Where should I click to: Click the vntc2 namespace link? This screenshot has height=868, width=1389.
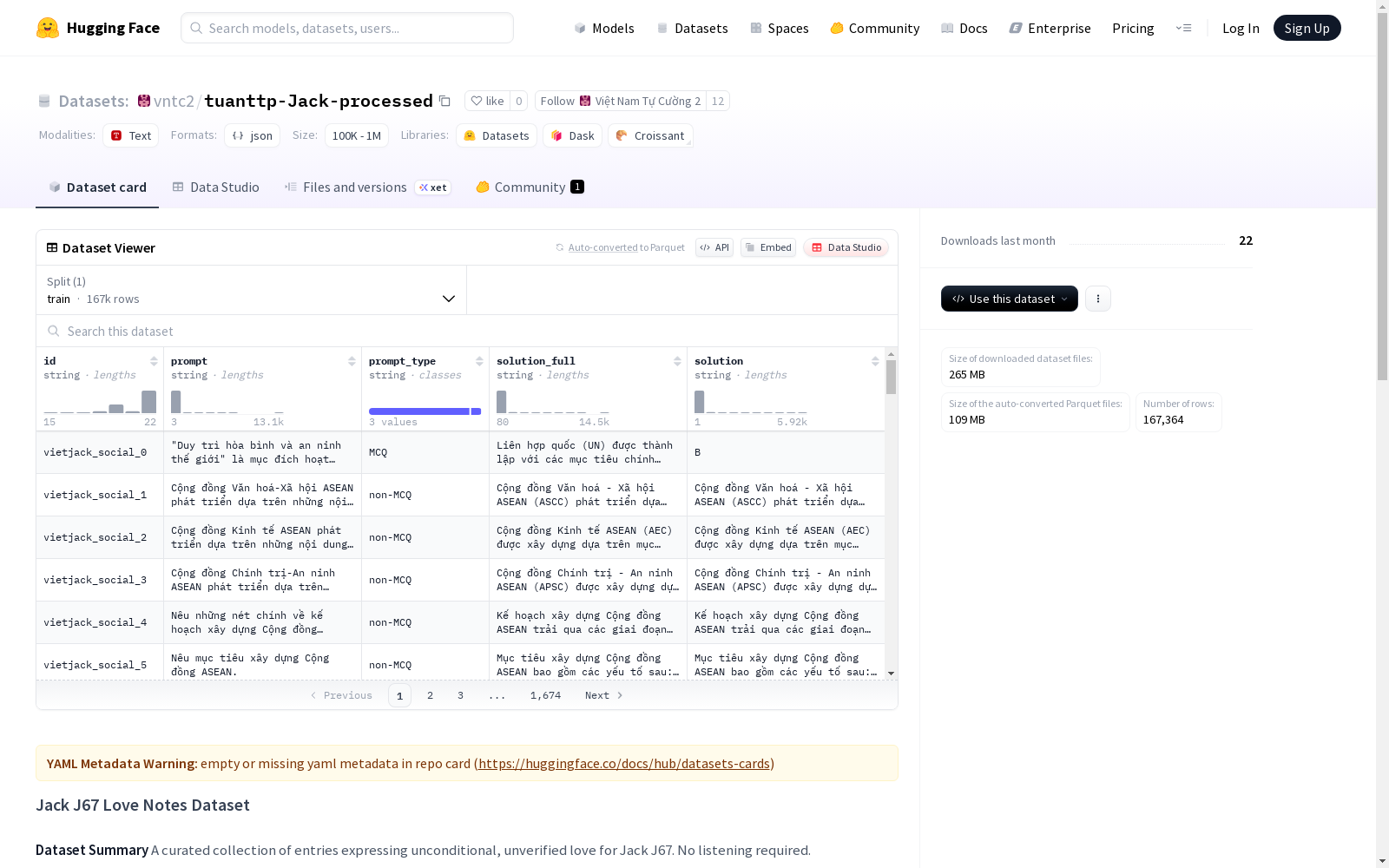click(174, 101)
